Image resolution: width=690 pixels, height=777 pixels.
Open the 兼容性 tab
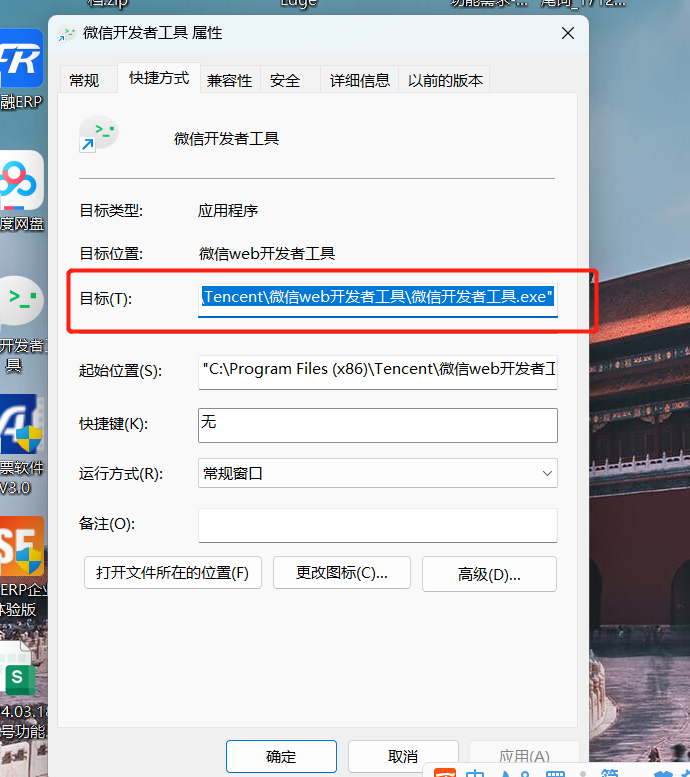tap(230, 80)
